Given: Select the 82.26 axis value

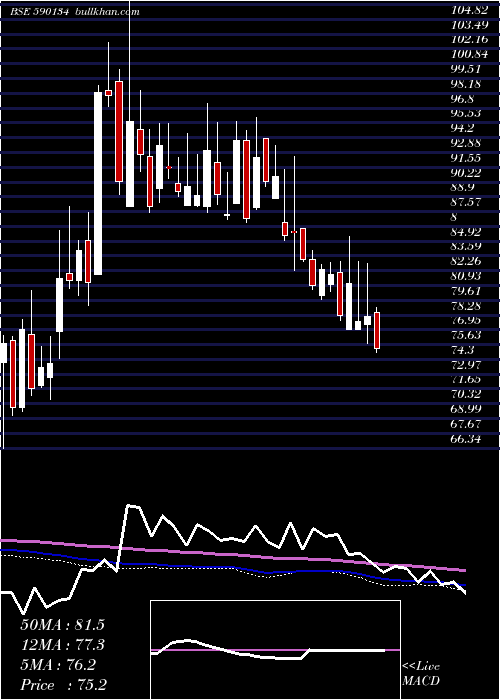Looking at the screenshot, I should [x=466, y=261].
